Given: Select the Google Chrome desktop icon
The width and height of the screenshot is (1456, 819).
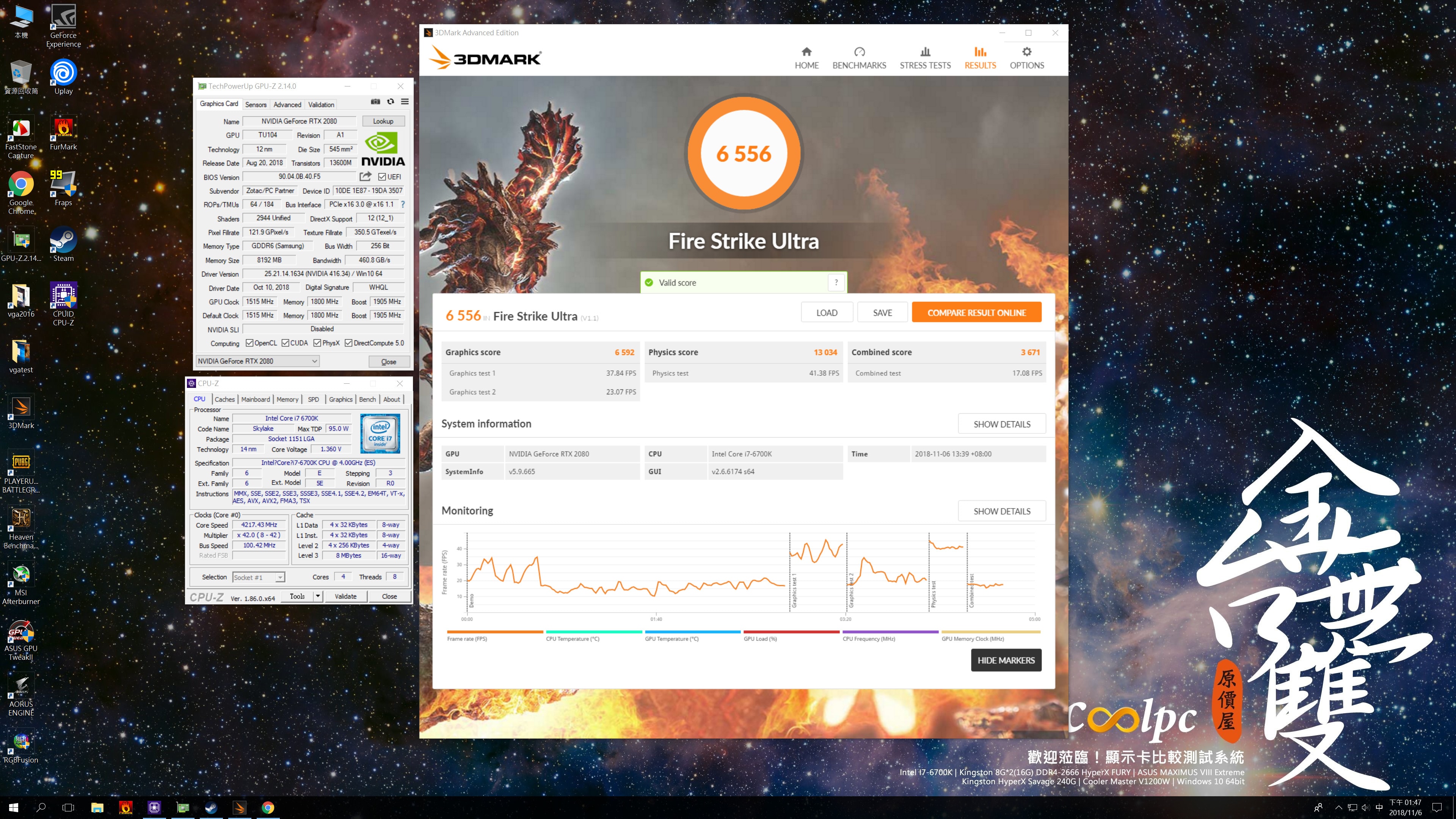Looking at the screenshot, I should pyautogui.click(x=21, y=193).
